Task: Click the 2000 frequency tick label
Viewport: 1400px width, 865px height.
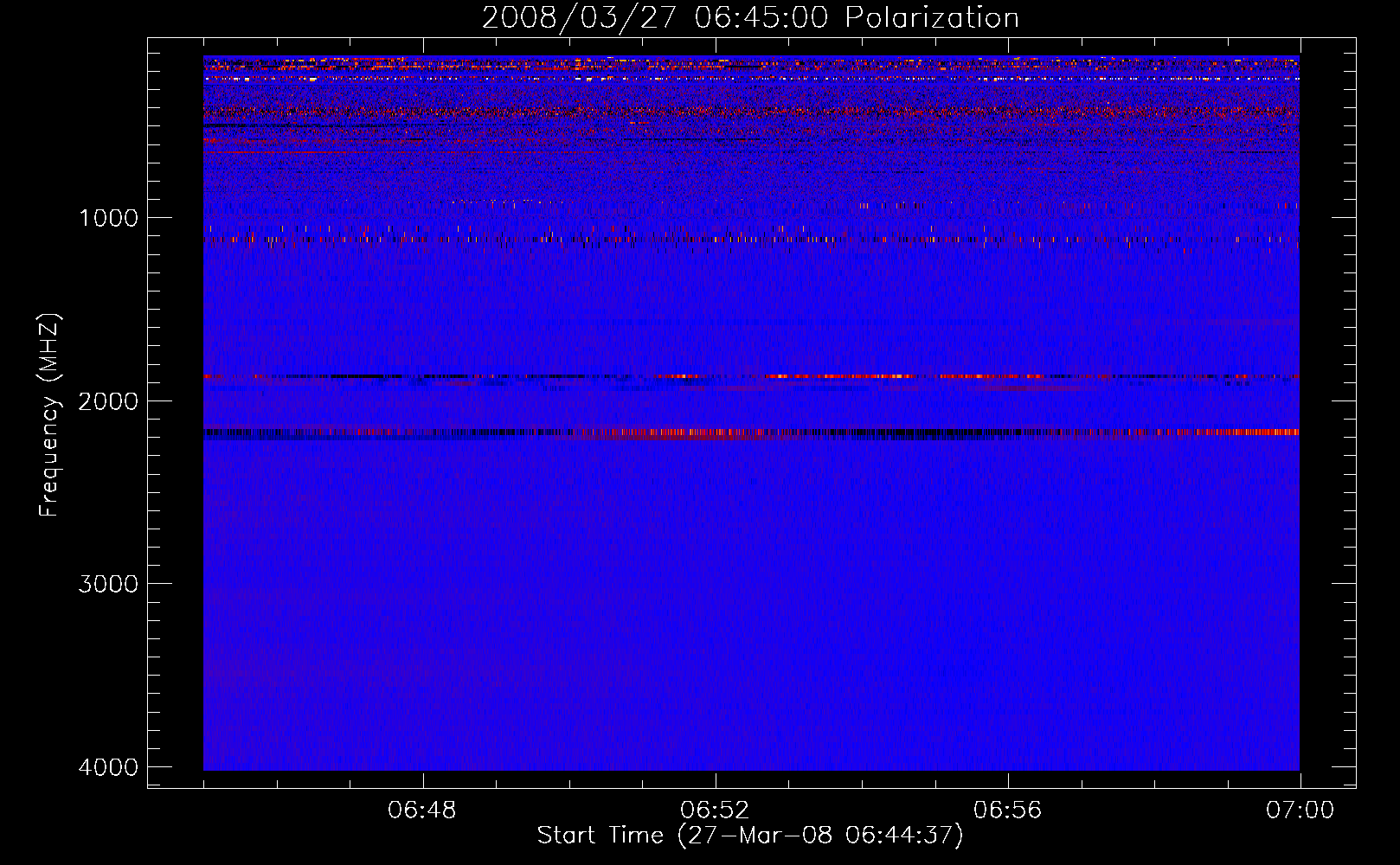Action: (108, 400)
